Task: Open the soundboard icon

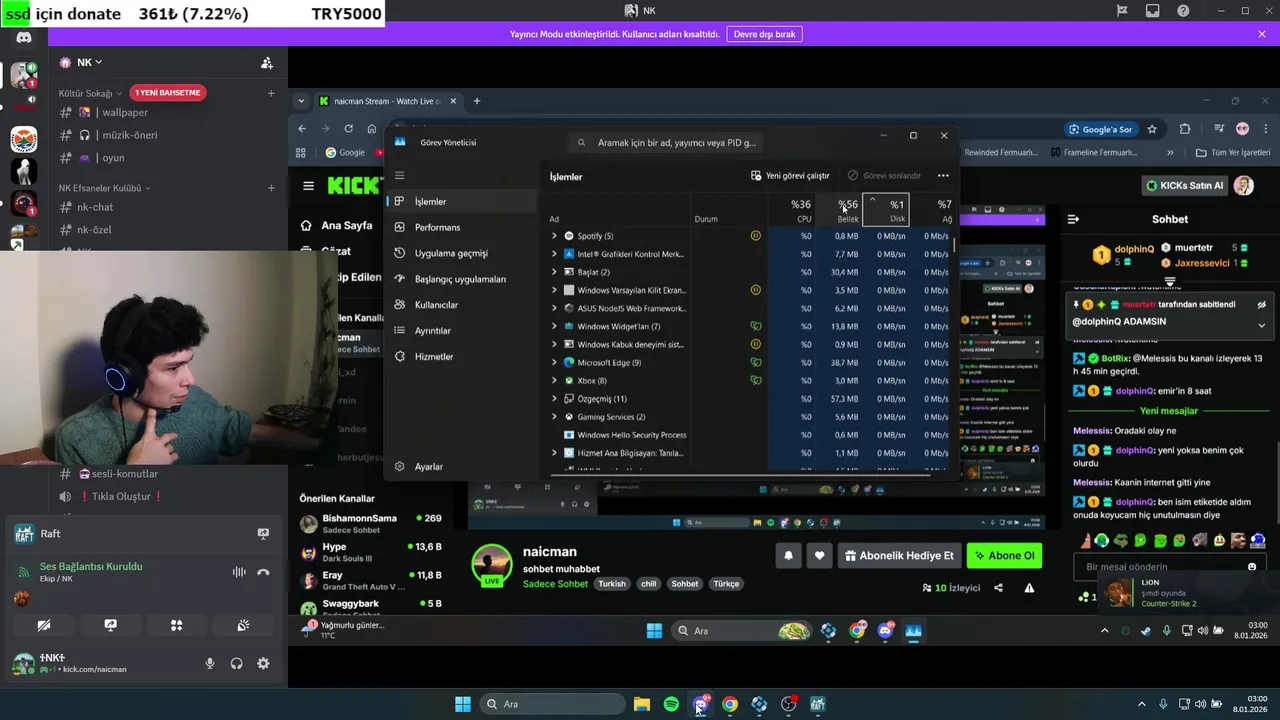Action: point(243,625)
